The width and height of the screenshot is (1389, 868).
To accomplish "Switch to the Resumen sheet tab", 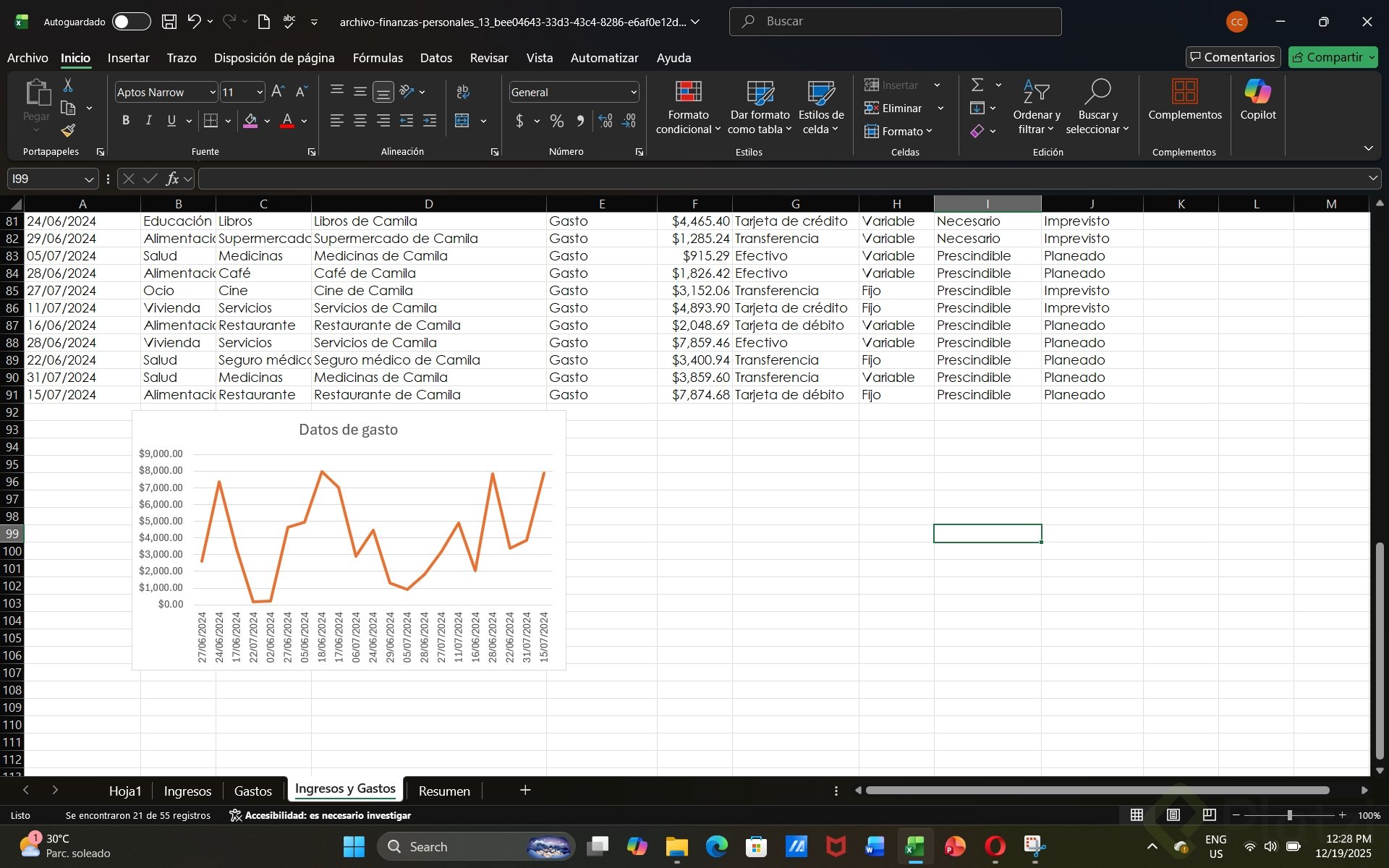I will coord(443,791).
